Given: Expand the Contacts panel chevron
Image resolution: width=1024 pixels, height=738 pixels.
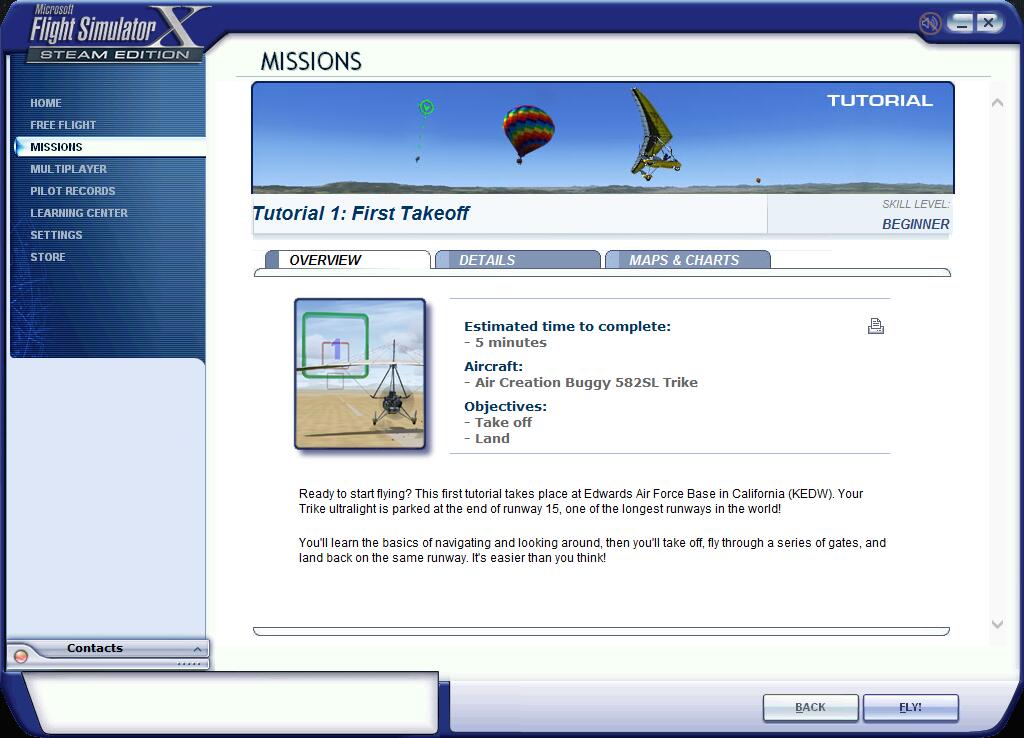Looking at the screenshot, I should [x=197, y=649].
